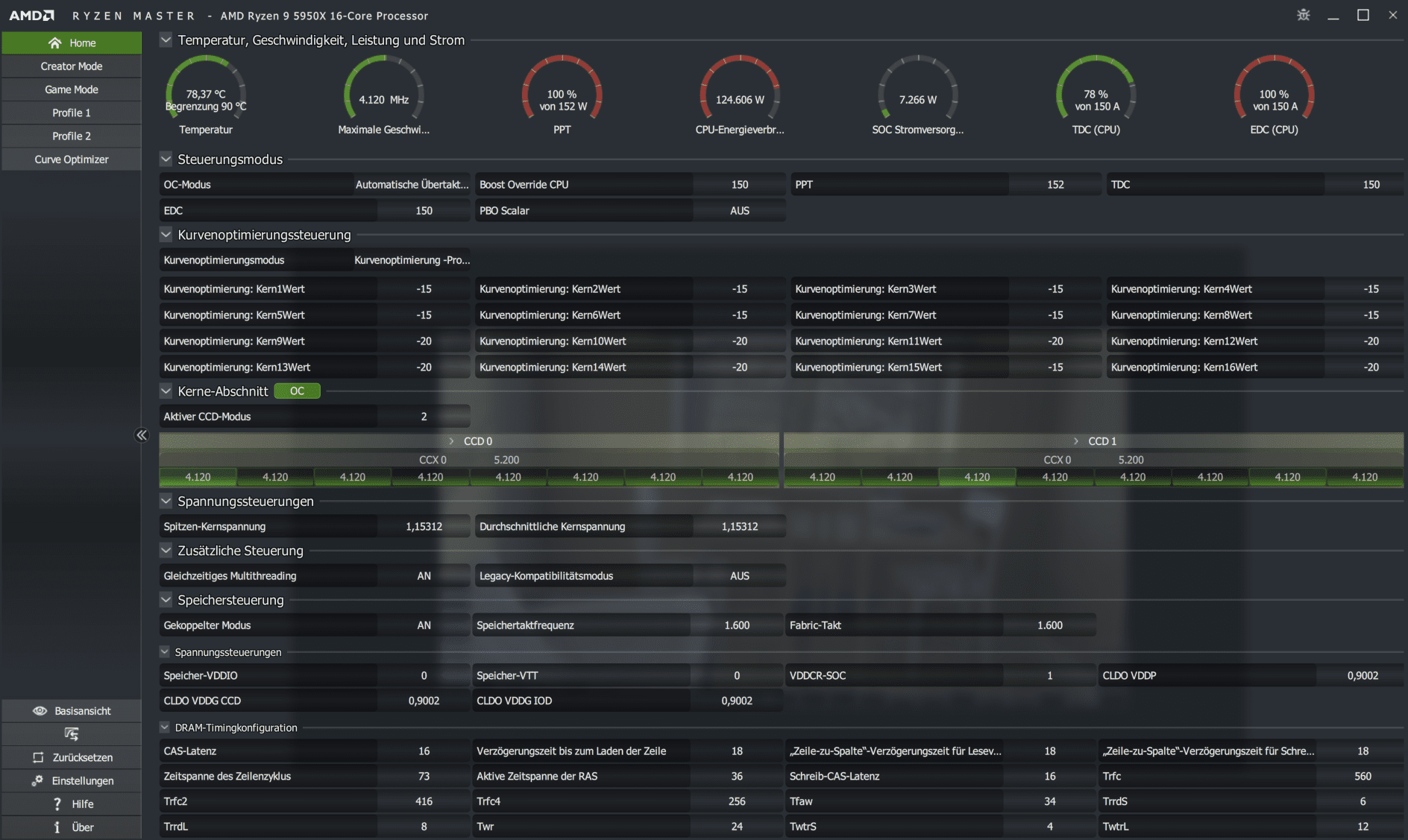Screen dimensions: 1408x840
Task: Collapse Temperatur, Geschwindigkeit, Leistung und Strom section
Action: point(166,40)
